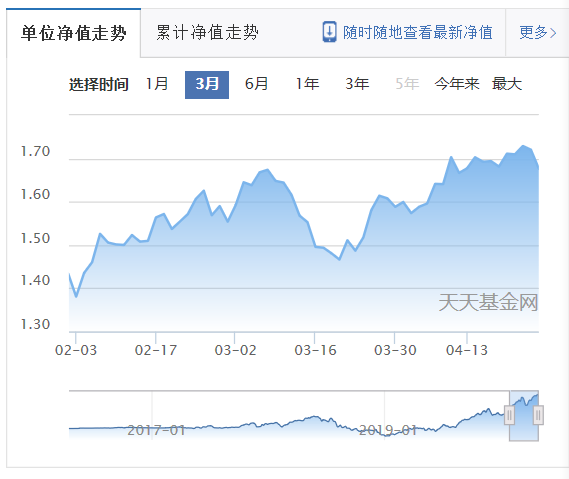
Task: Select the 3月 time range
Action: click(207, 85)
